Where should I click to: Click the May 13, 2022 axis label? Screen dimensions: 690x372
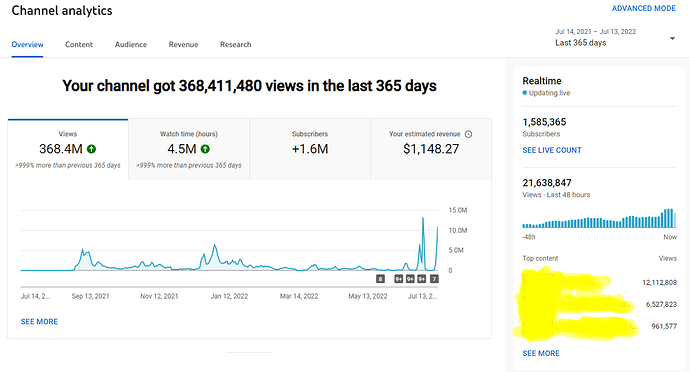tap(367, 296)
